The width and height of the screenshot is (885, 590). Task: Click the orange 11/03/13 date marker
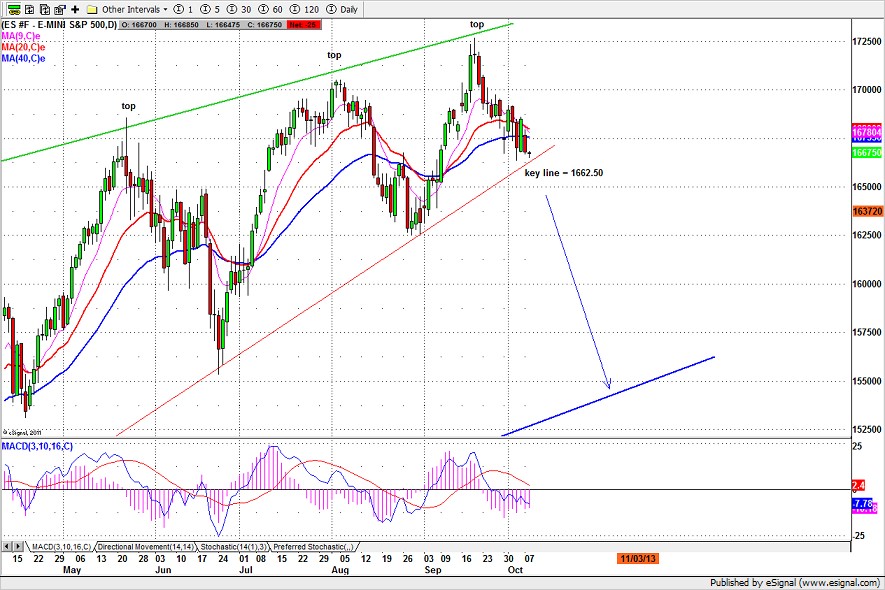pos(637,560)
